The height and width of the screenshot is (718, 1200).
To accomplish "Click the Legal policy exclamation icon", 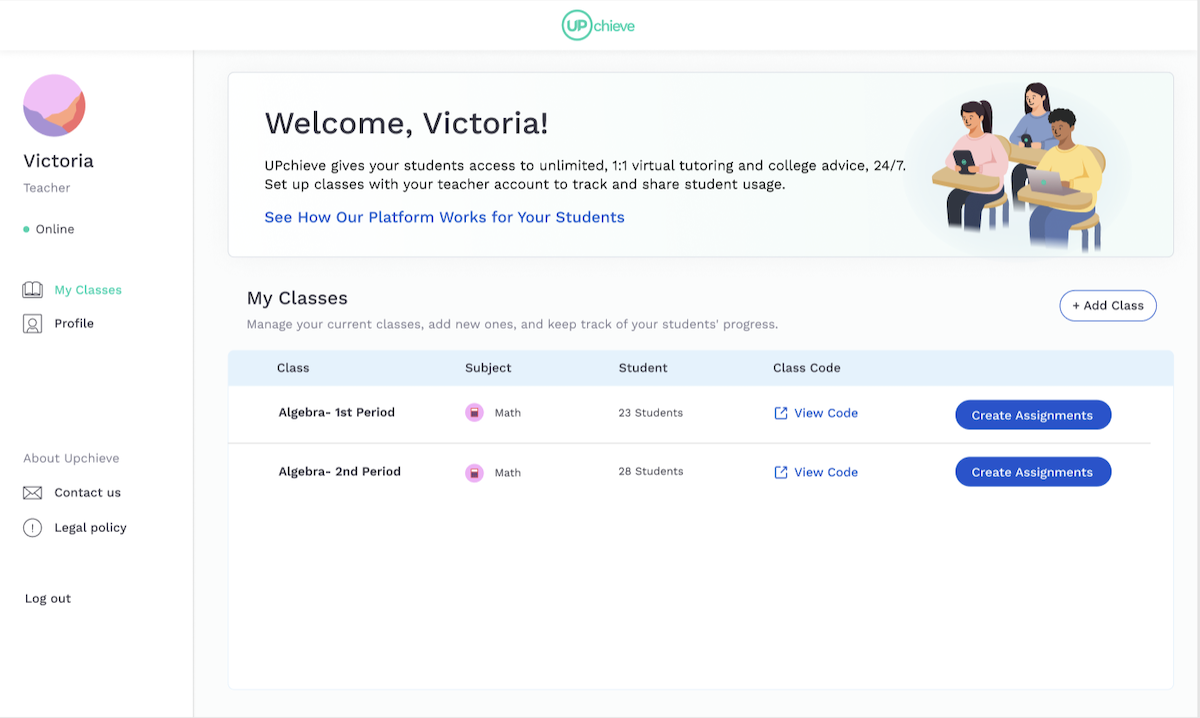I will [33, 528].
